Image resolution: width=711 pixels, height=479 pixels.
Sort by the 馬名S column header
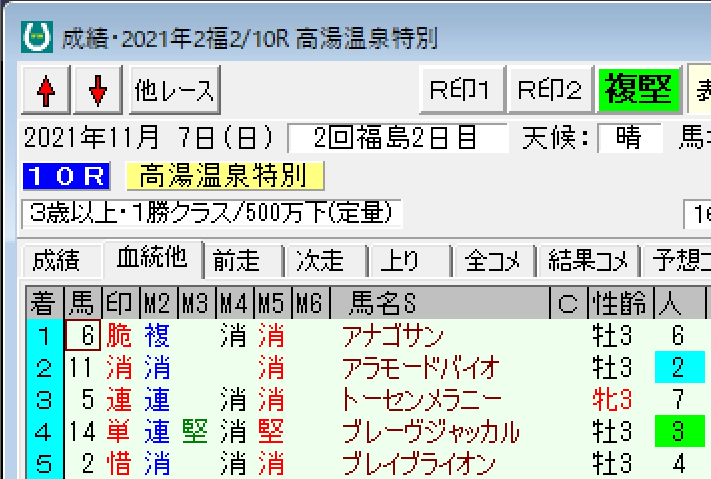440,303
